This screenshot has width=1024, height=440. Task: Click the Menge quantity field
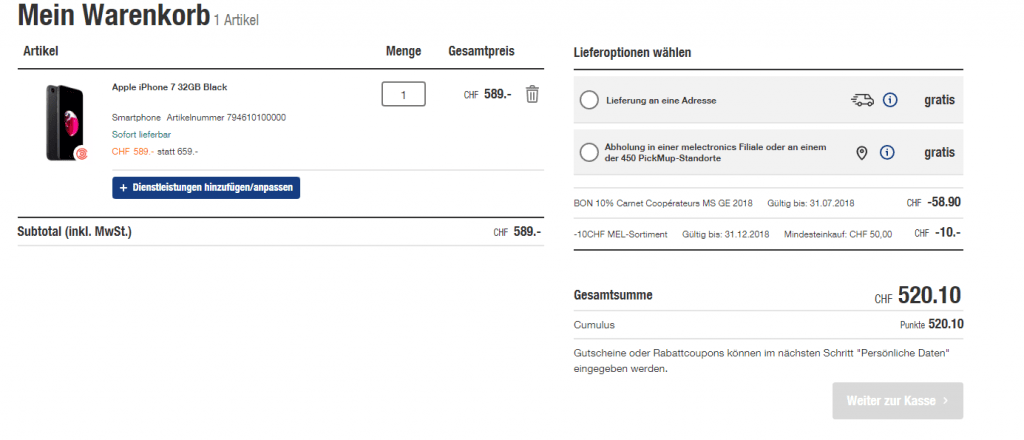[403, 95]
